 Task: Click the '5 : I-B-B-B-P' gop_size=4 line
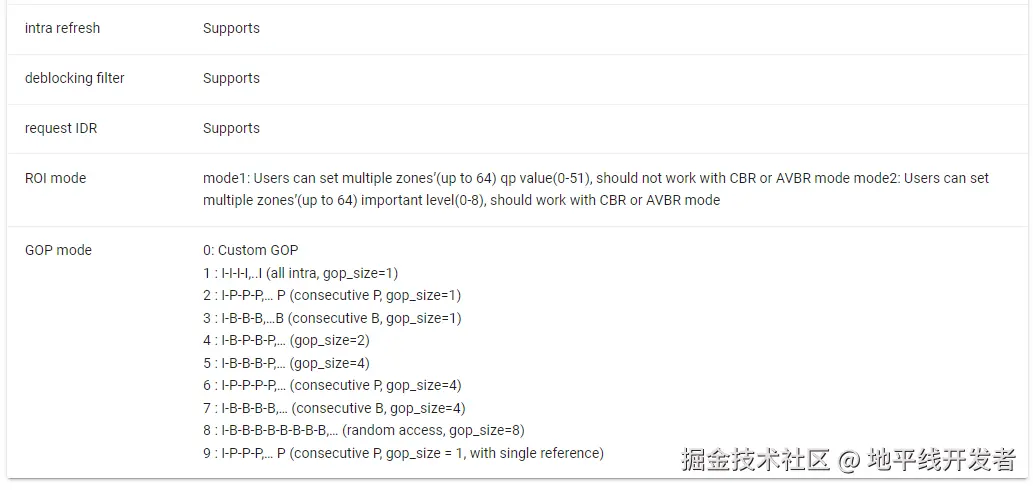[286, 363]
